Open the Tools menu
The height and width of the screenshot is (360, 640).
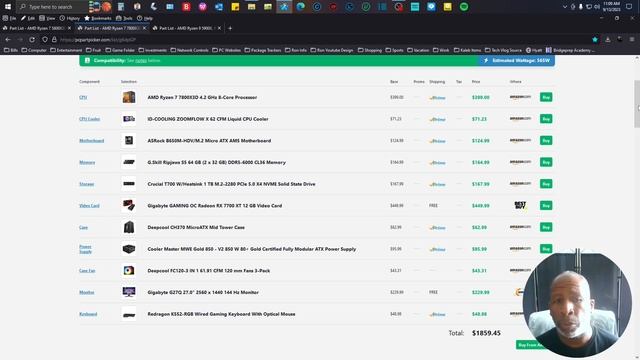point(124,18)
